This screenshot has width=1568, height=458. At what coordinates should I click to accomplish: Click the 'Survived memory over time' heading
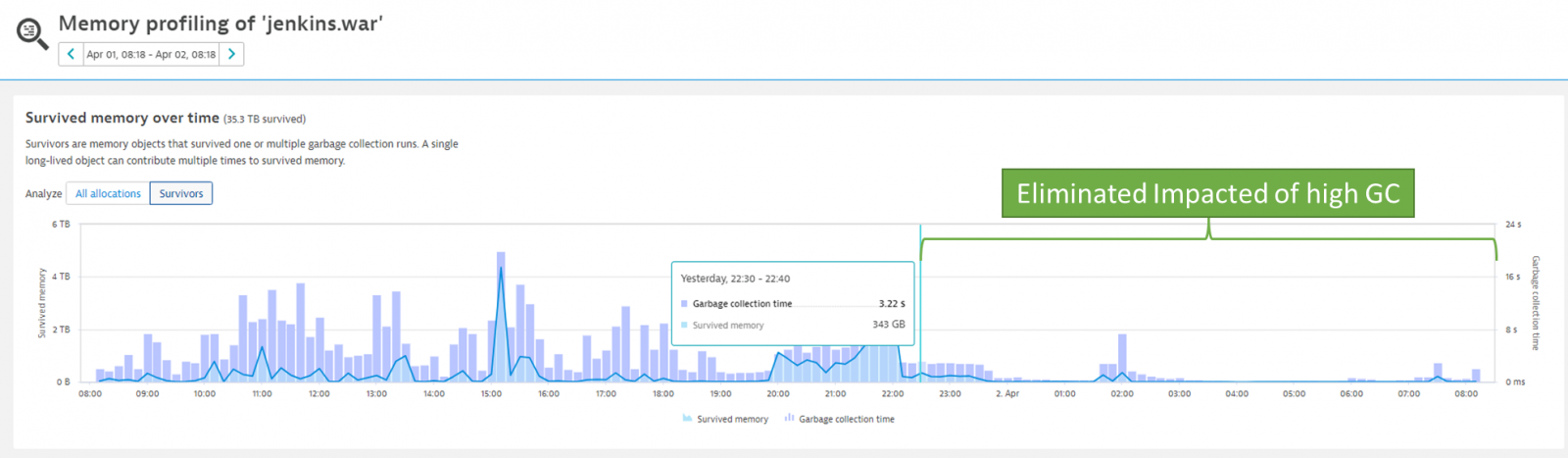tap(122, 118)
